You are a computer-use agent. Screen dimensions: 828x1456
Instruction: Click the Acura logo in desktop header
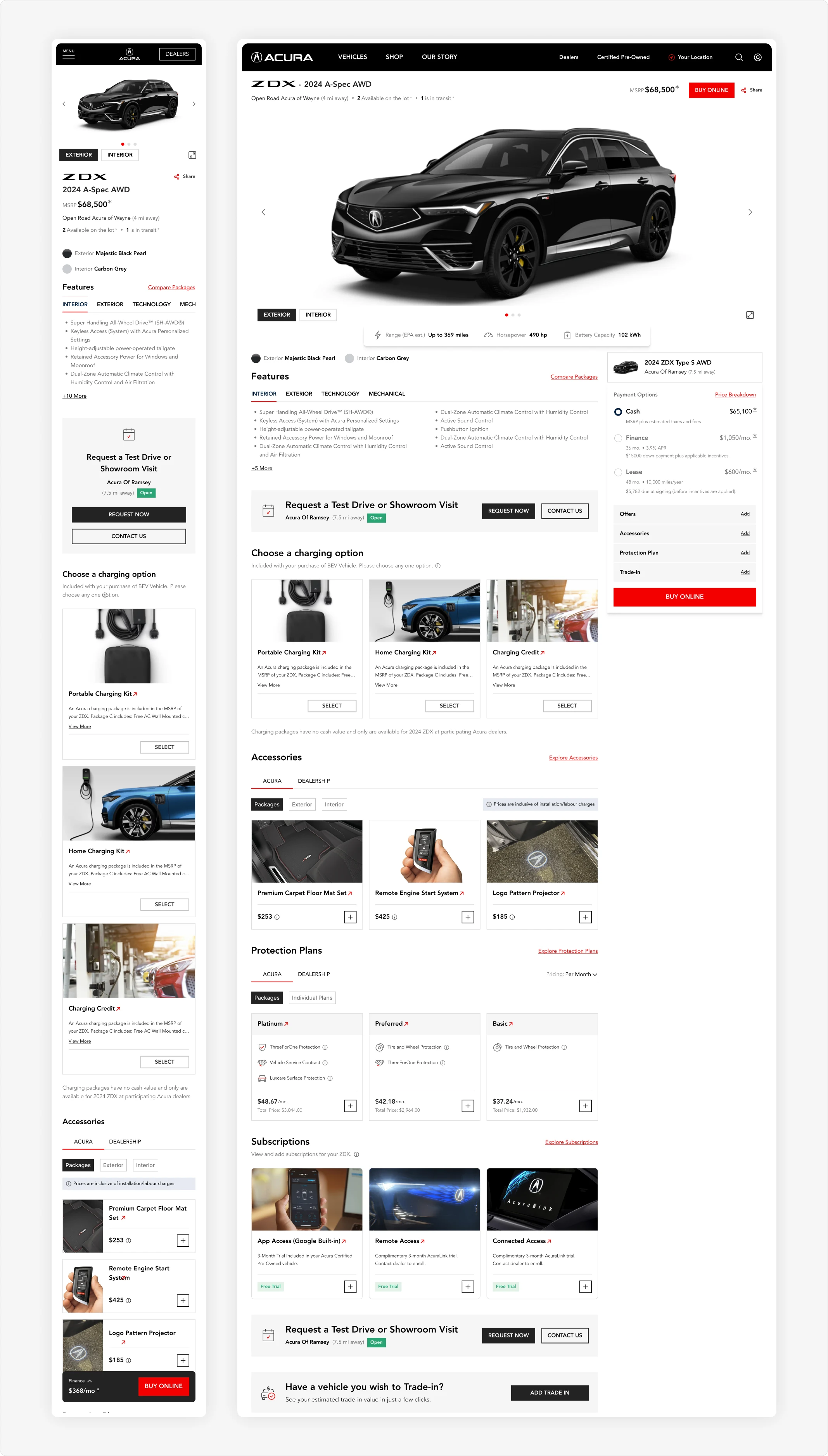click(282, 57)
